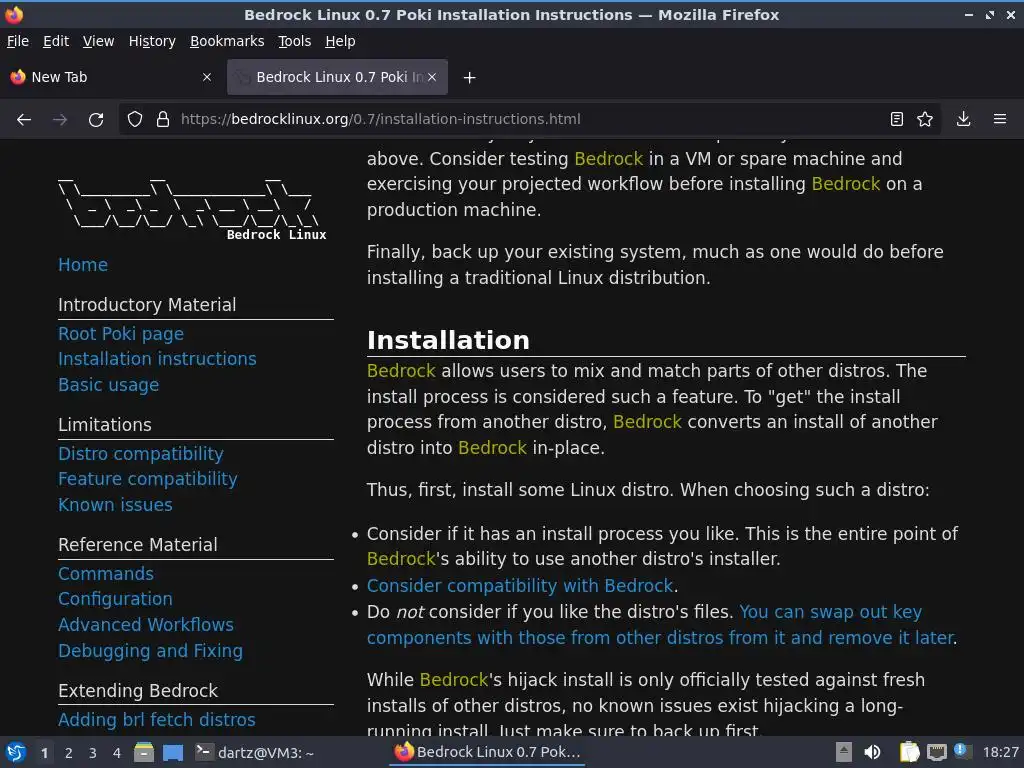Close the Bedrock Linux tab
The width and height of the screenshot is (1024, 768).
[x=432, y=77]
